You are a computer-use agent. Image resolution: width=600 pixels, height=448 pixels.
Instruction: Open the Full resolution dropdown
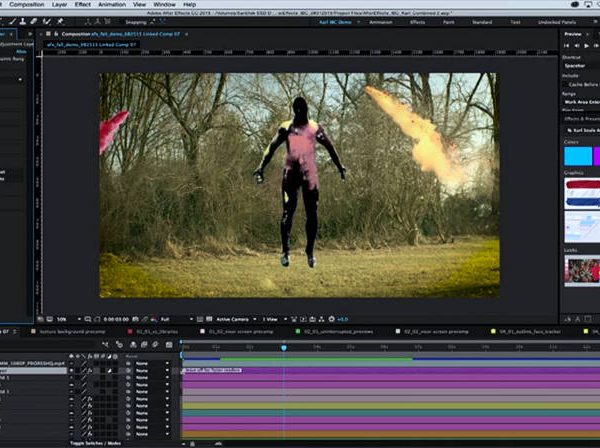176,319
